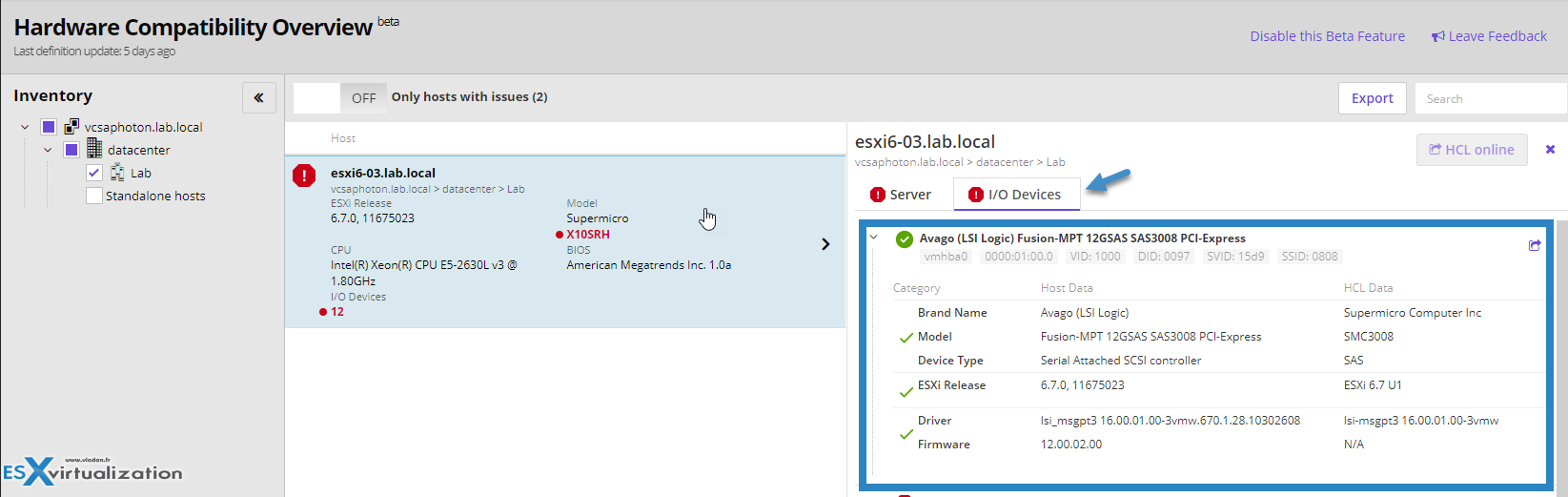Focus the Search input field
Image resolution: width=1568 pixels, height=497 pixels.
pyautogui.click(x=1491, y=98)
